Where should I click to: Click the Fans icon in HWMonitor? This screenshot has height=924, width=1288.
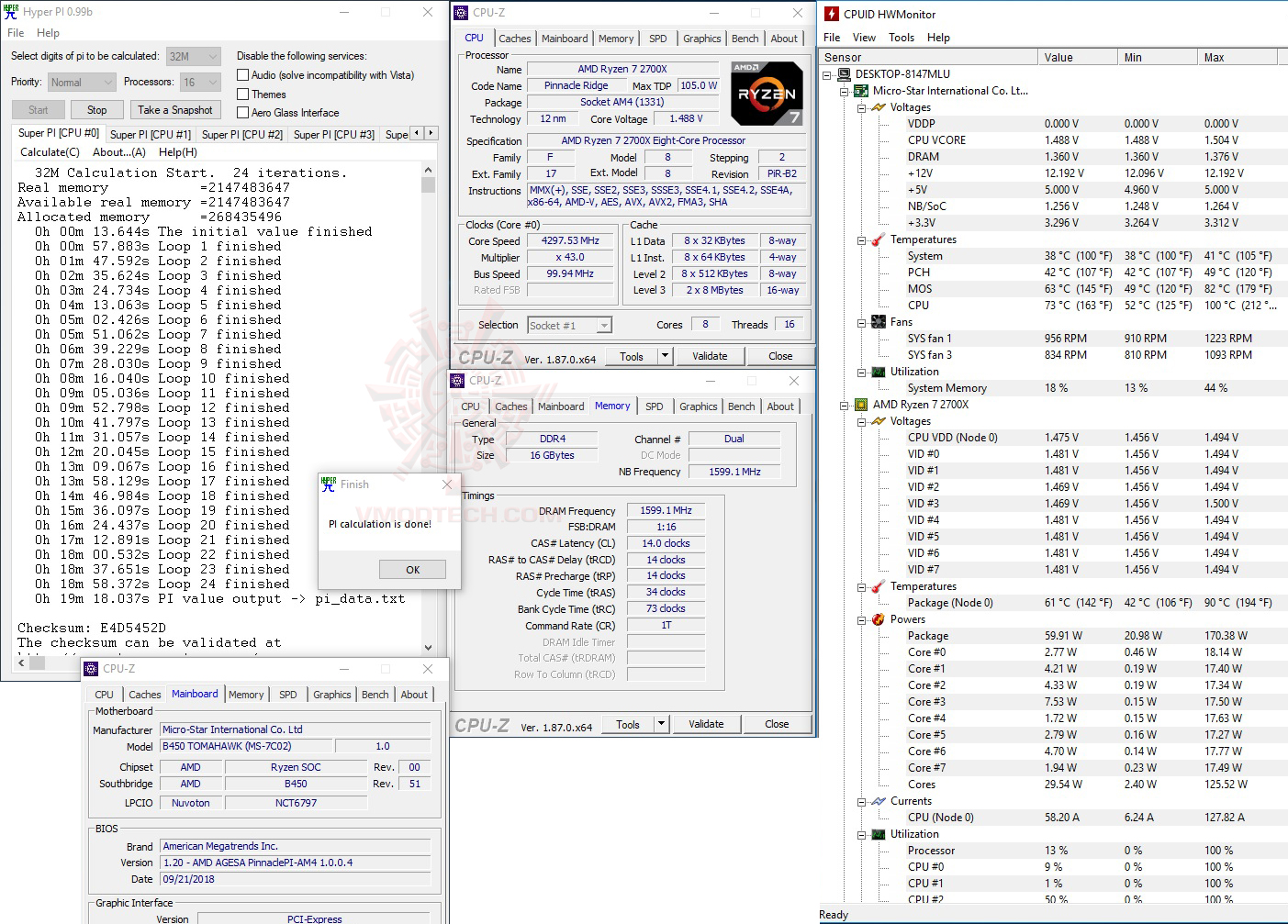pyautogui.click(x=878, y=322)
